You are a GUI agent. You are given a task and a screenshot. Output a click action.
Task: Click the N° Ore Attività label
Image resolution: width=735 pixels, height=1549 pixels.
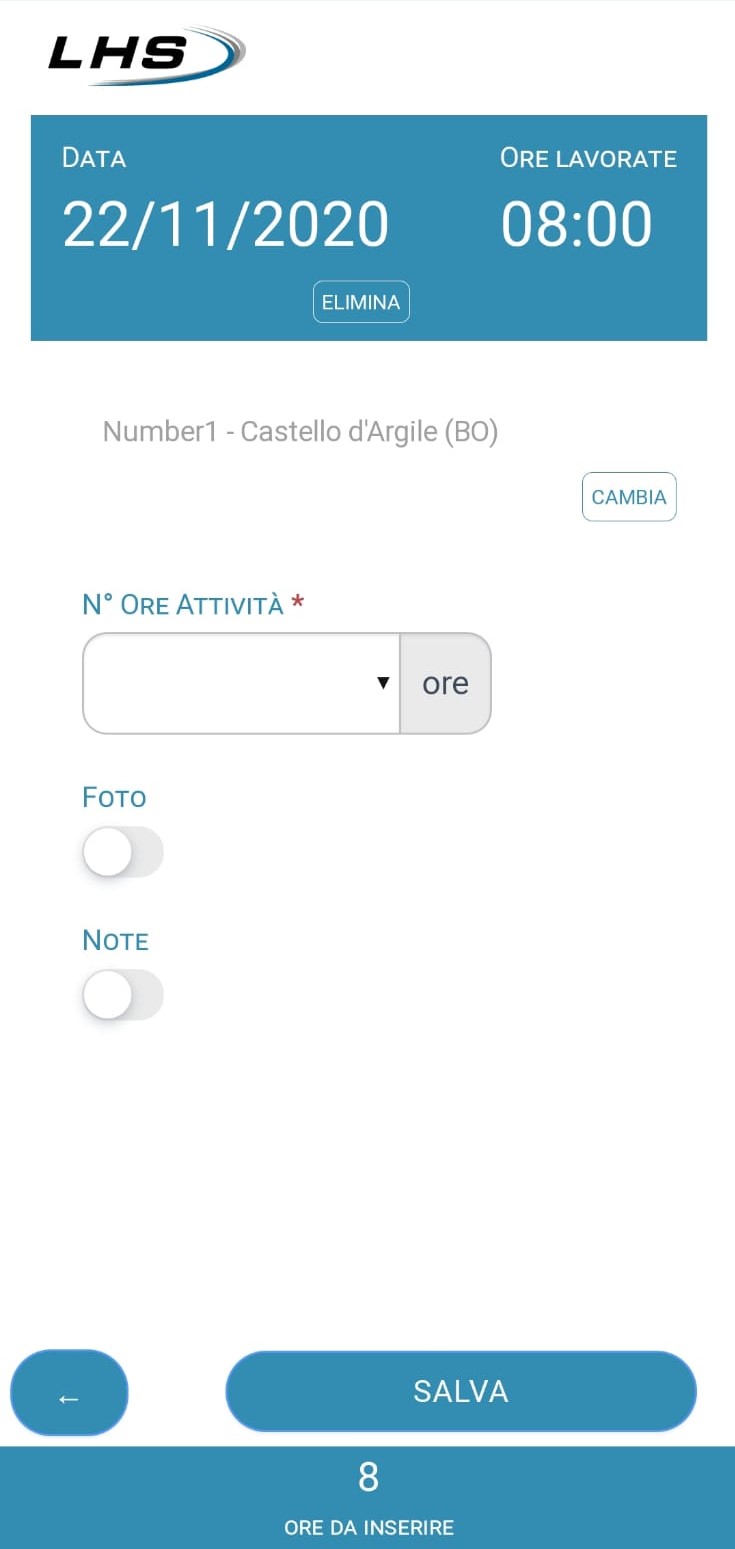[x=183, y=605]
